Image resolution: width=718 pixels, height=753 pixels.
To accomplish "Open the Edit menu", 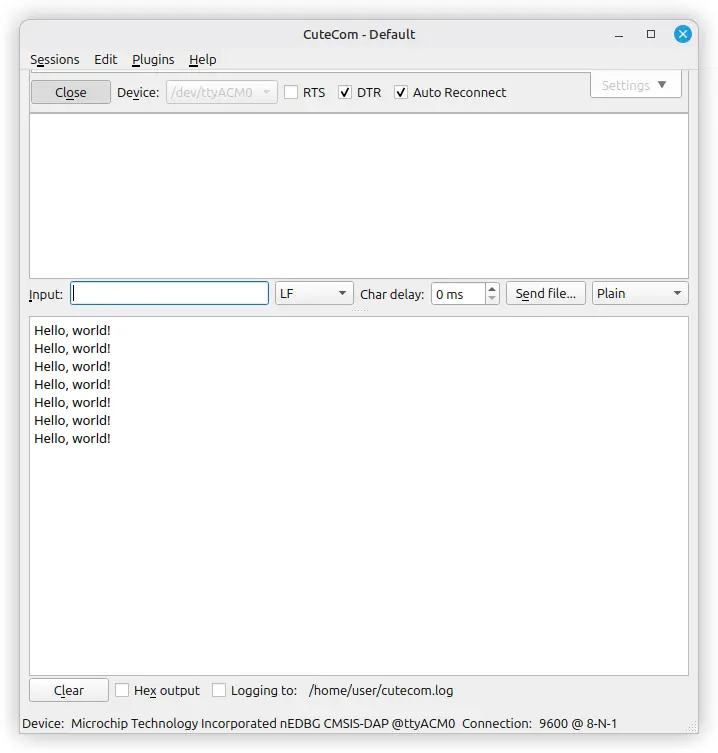I will click(105, 60).
